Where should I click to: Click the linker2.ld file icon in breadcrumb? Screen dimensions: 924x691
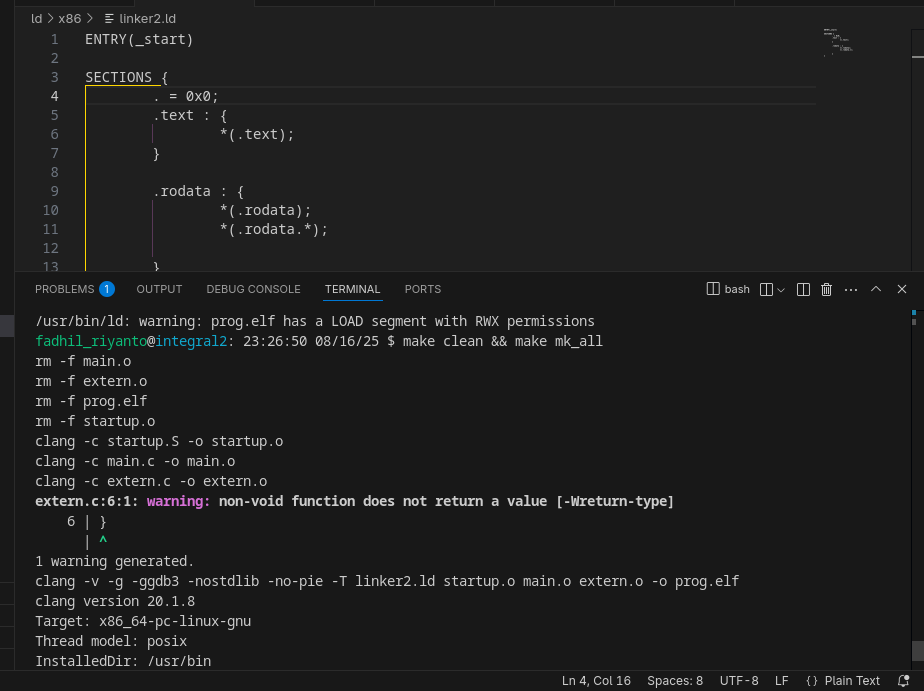click(109, 19)
